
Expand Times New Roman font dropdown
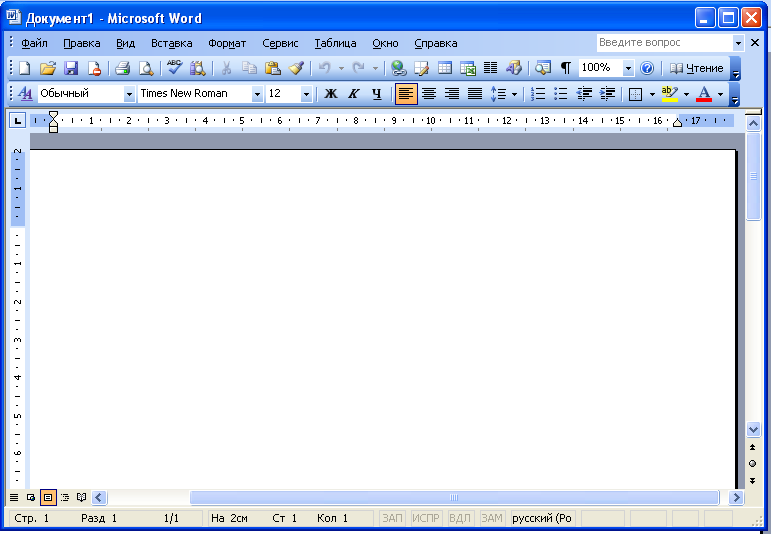click(x=257, y=93)
